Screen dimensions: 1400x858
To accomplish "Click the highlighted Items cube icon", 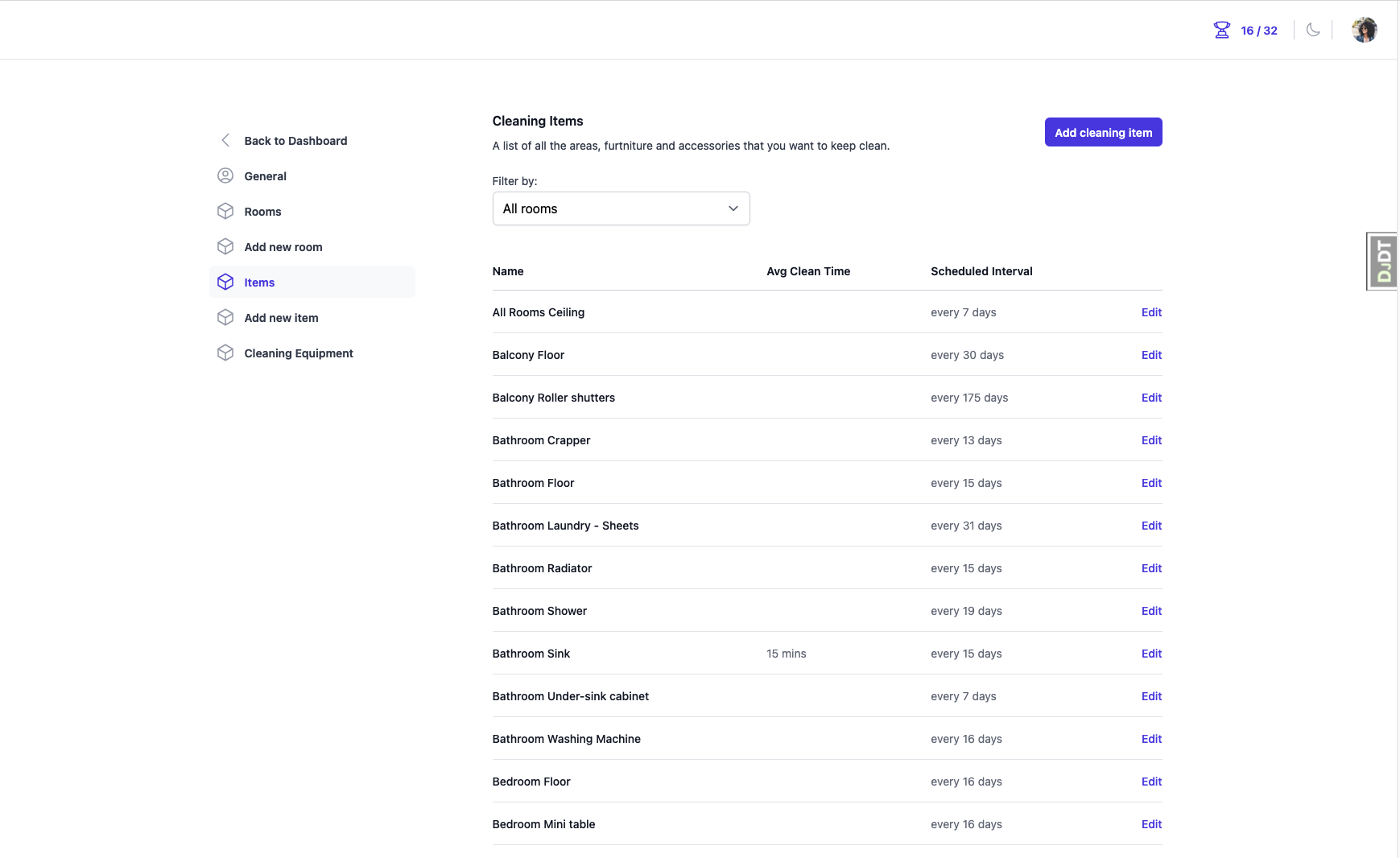I will click(225, 283).
